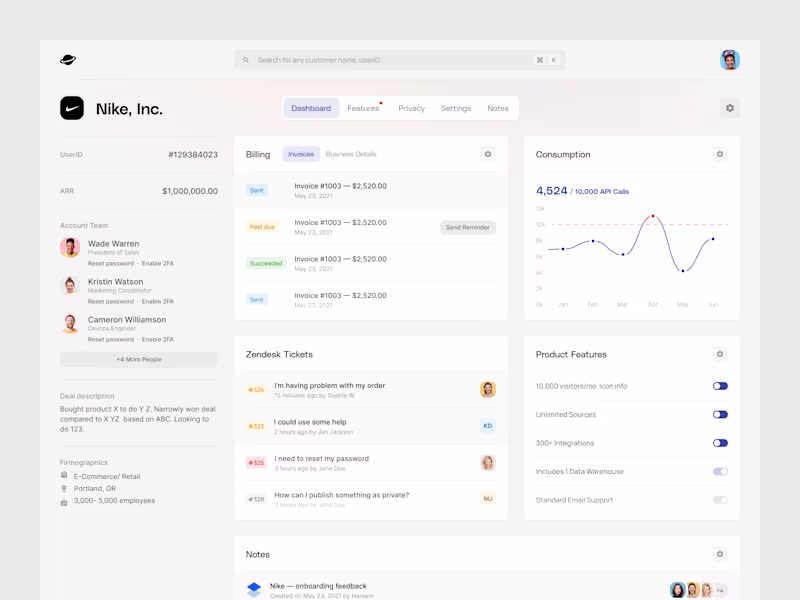This screenshot has width=800, height=600.
Task: Click the red April peak chart point
Action: click(x=653, y=216)
